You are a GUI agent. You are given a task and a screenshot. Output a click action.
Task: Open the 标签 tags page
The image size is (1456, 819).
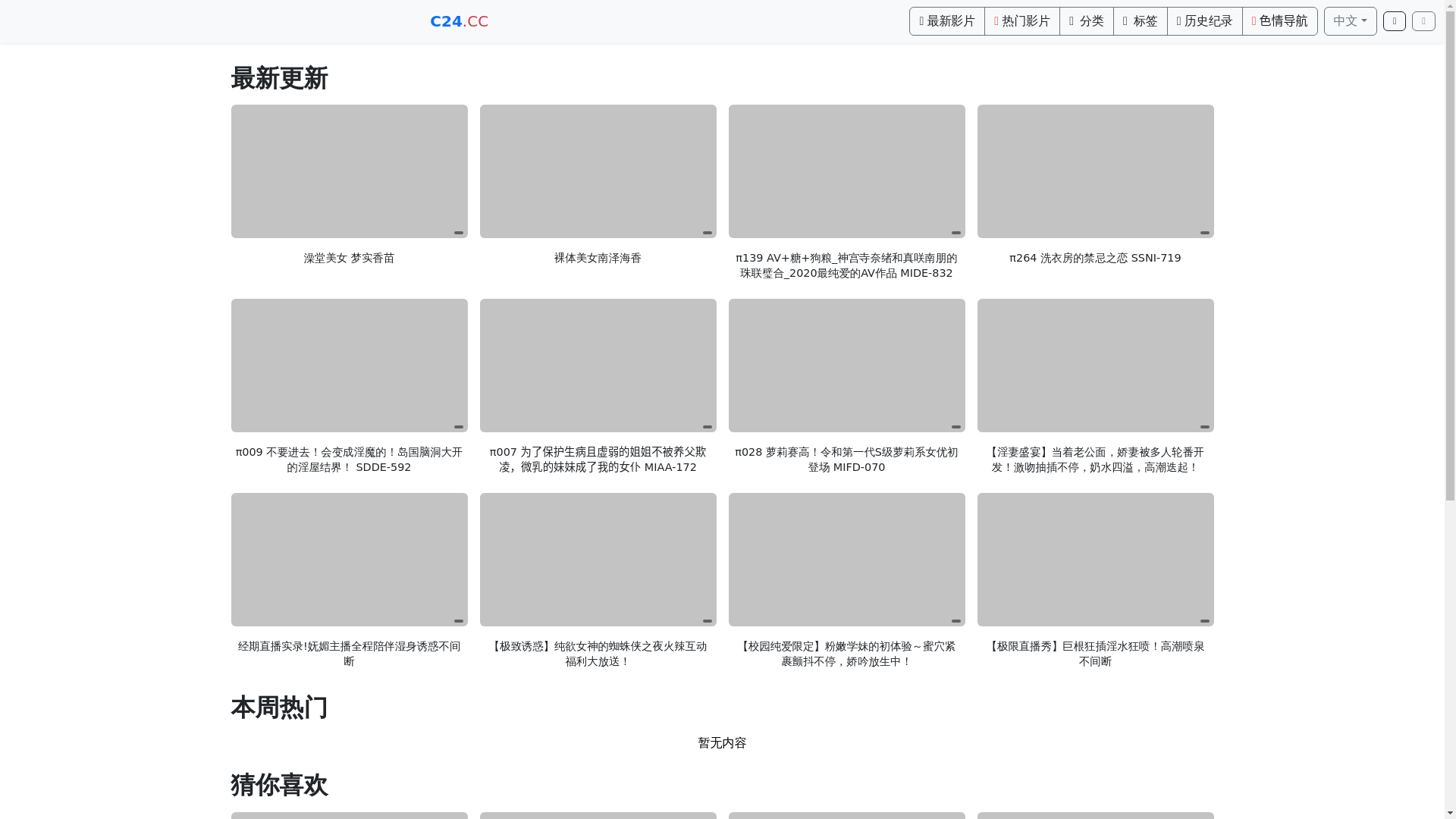click(1141, 21)
